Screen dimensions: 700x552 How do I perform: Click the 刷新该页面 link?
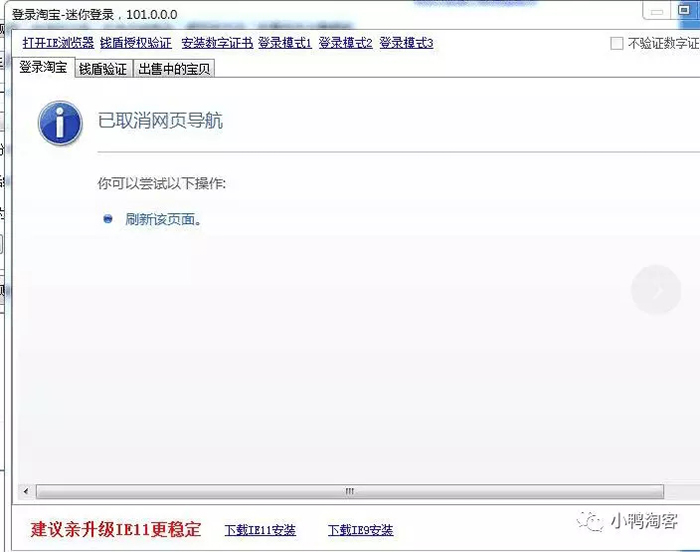coord(163,219)
